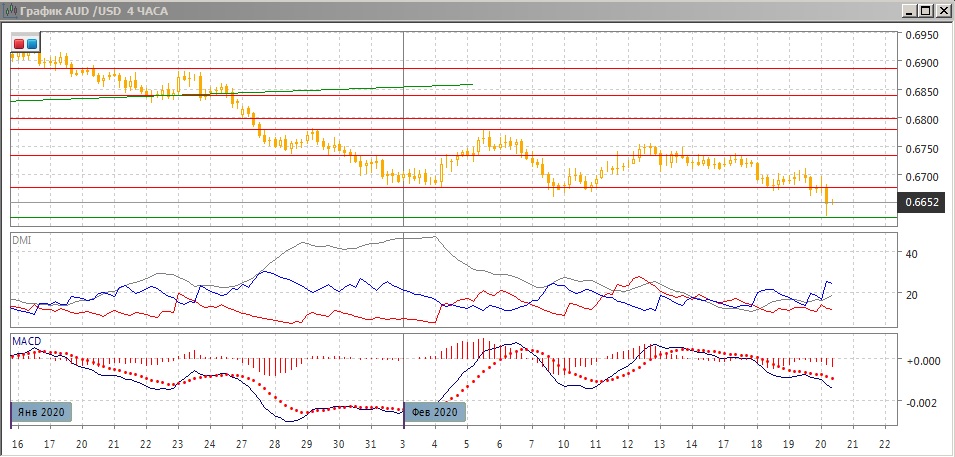This screenshot has height=457, width=955.
Task: Select the current price label 0.6652
Action: [x=922, y=202]
